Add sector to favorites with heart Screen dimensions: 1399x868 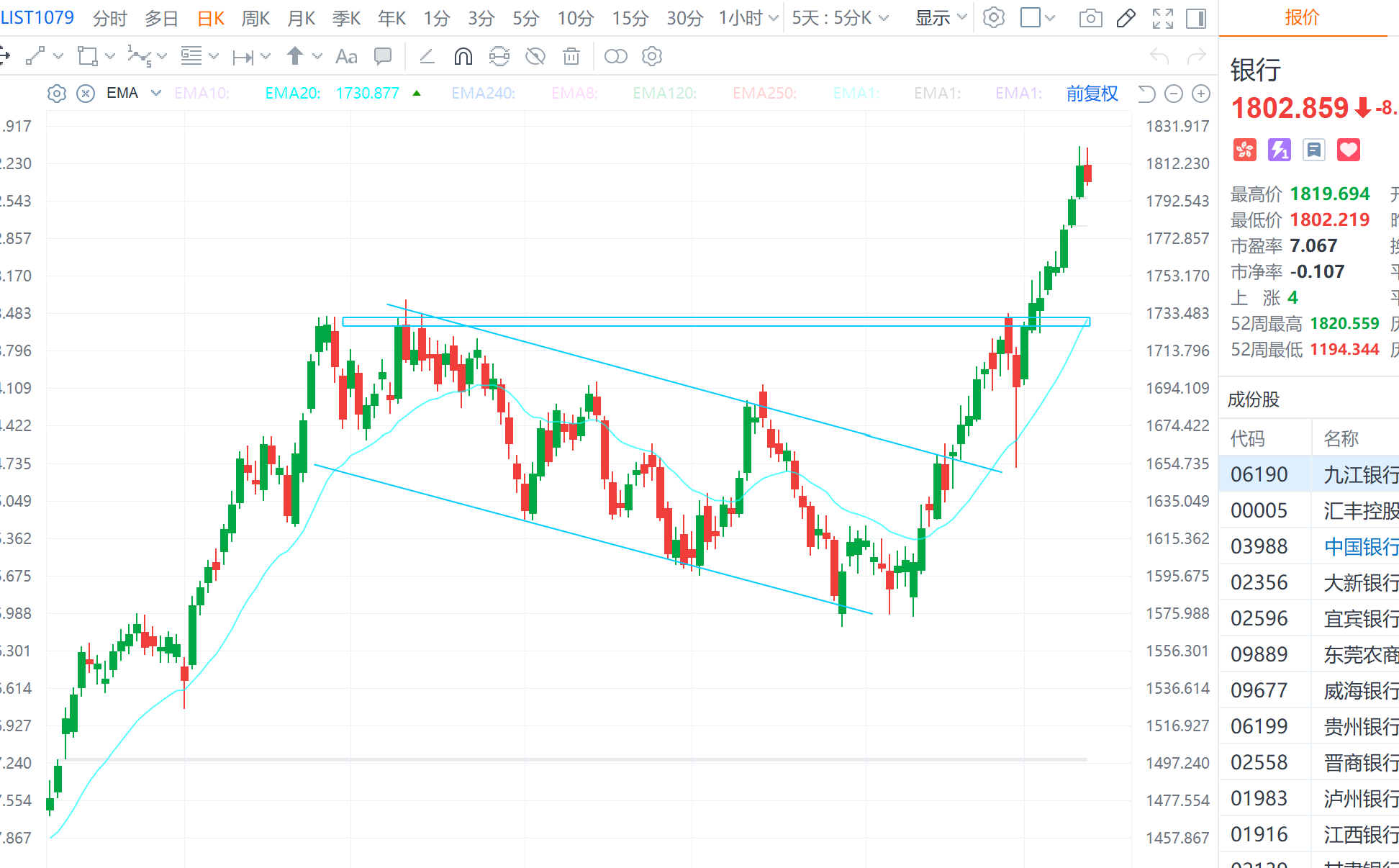[x=1348, y=150]
